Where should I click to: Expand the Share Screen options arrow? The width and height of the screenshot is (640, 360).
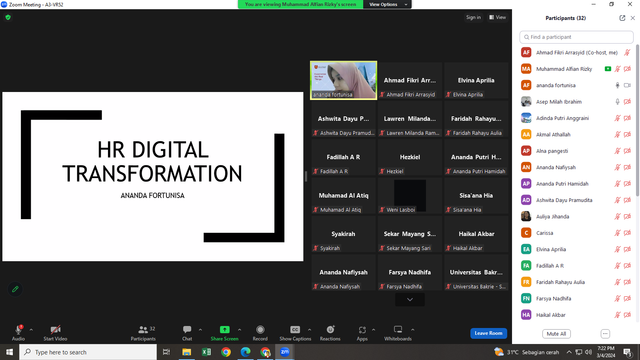[239, 329]
